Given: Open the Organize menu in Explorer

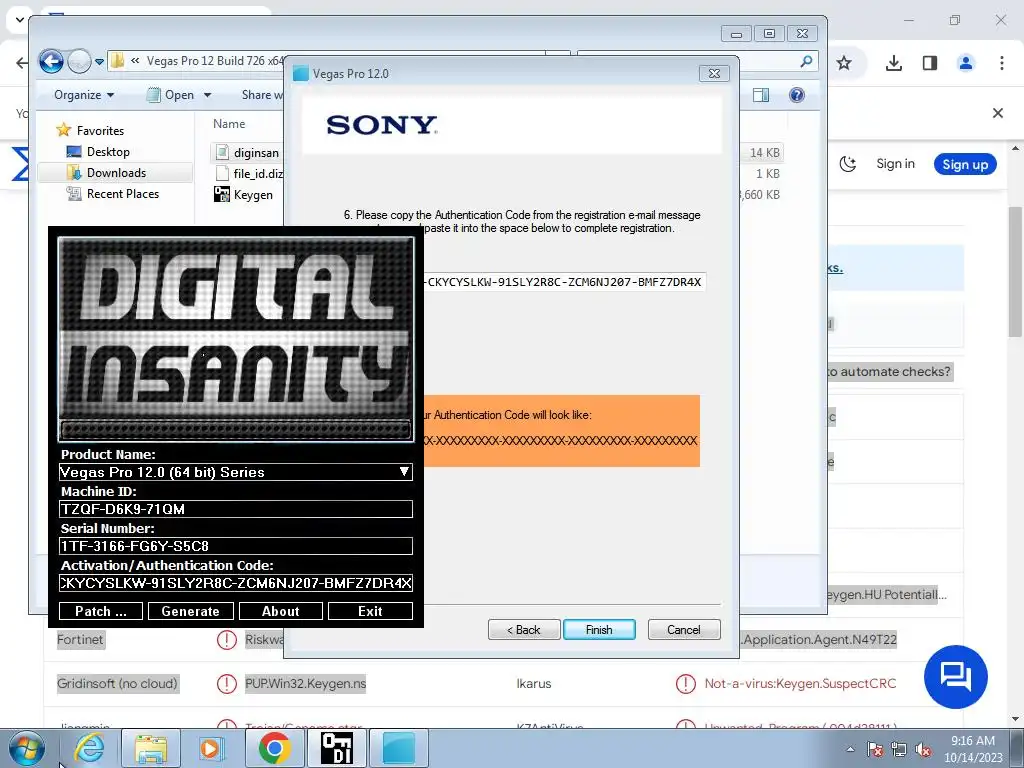Looking at the screenshot, I should pos(84,95).
